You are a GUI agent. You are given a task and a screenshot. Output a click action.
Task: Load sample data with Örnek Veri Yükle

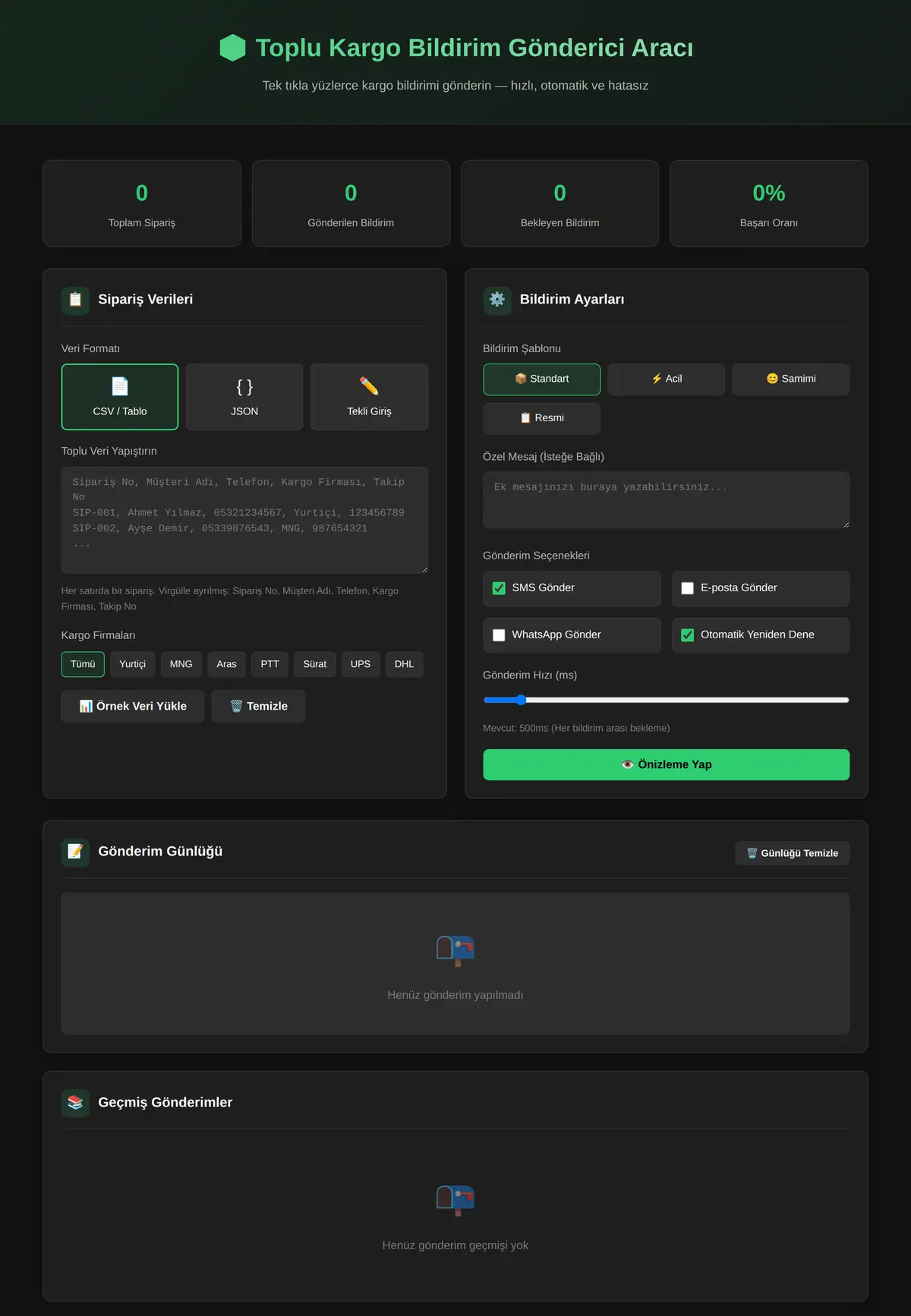click(133, 707)
